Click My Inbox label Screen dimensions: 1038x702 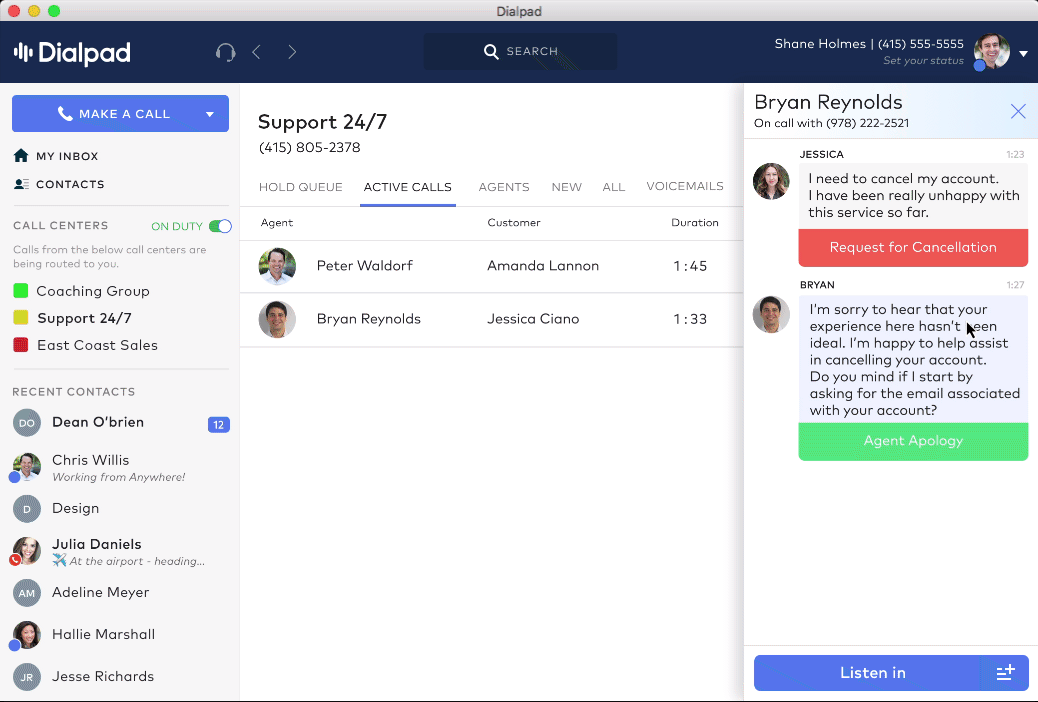click(x=67, y=156)
